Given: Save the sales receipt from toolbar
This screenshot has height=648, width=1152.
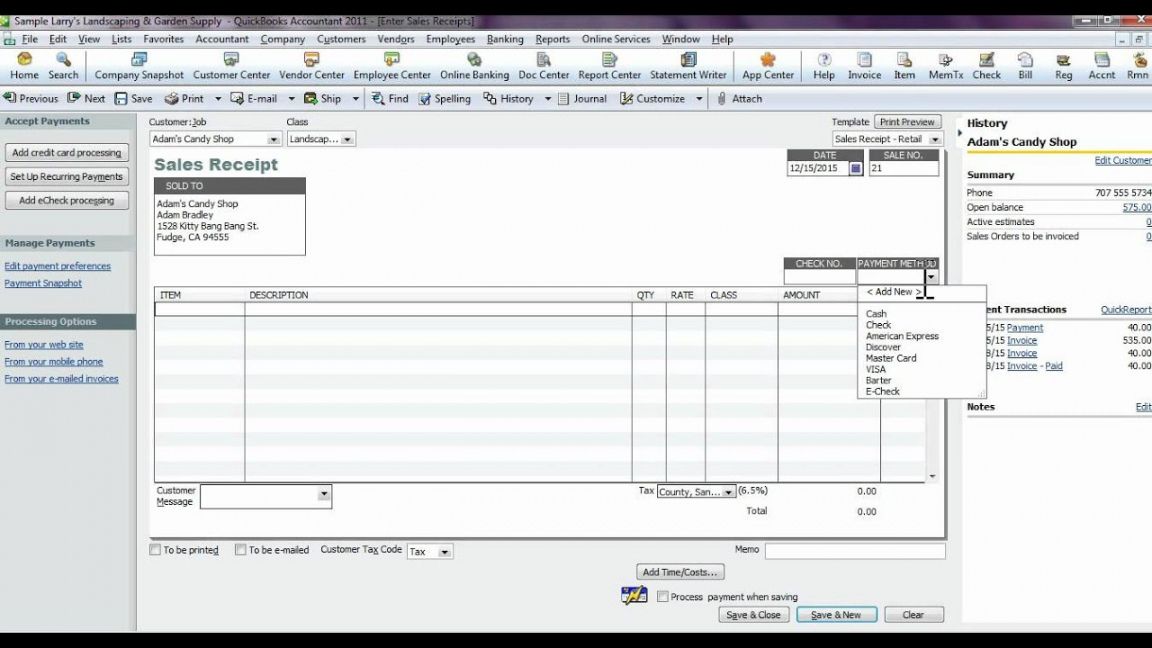Looking at the screenshot, I should [134, 98].
